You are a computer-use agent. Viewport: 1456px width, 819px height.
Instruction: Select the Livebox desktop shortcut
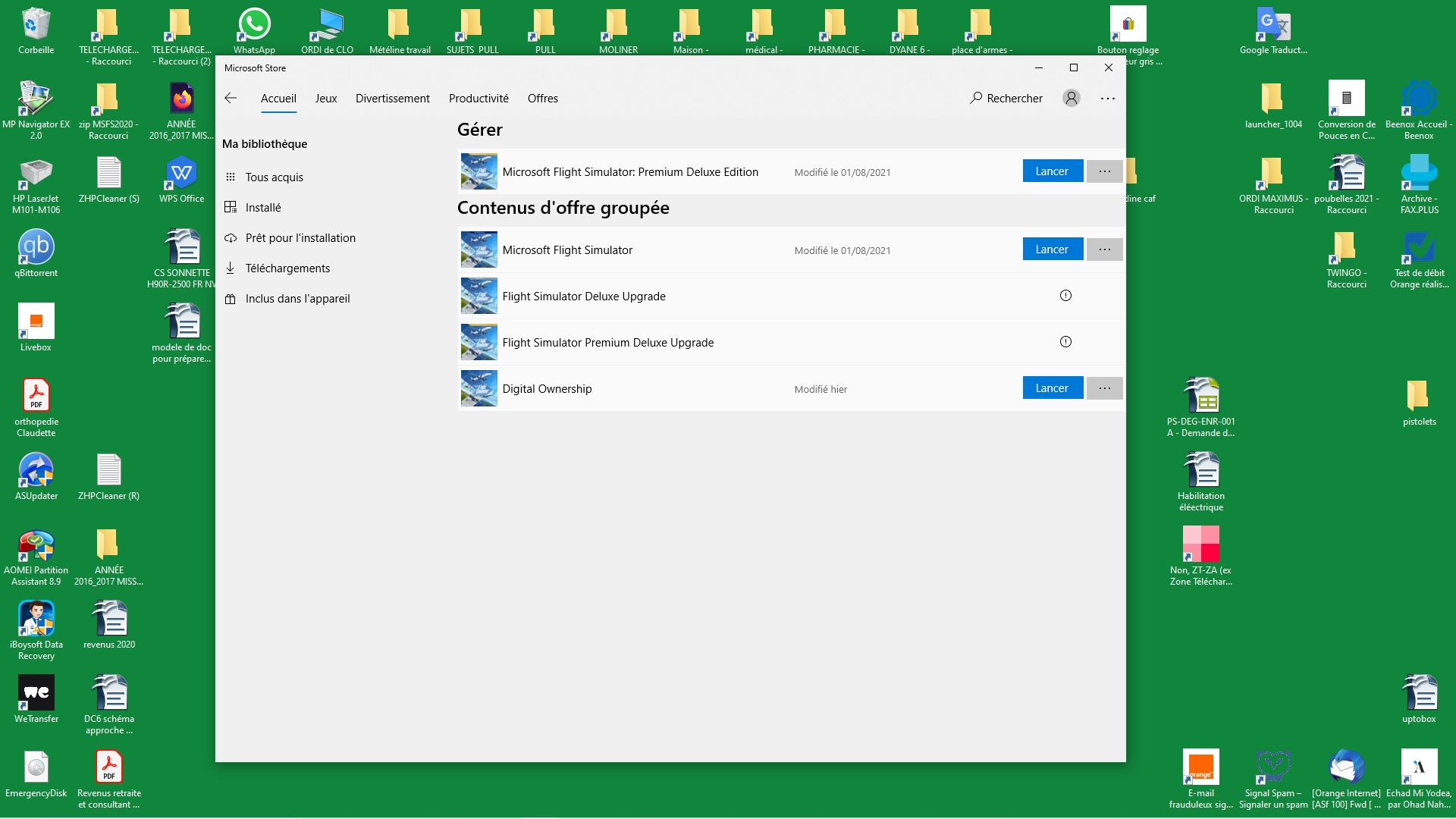click(x=36, y=328)
